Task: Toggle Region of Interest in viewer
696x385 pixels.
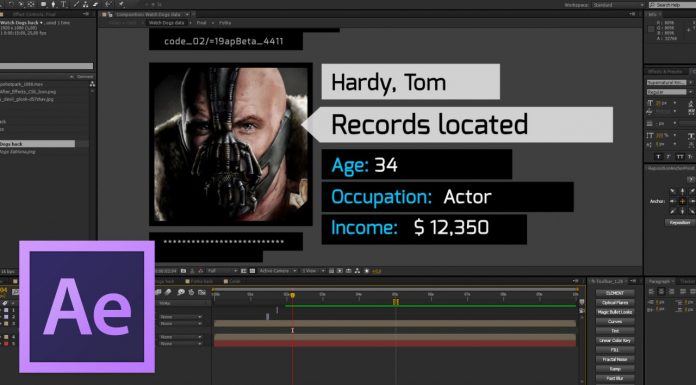Action: (x=244, y=271)
